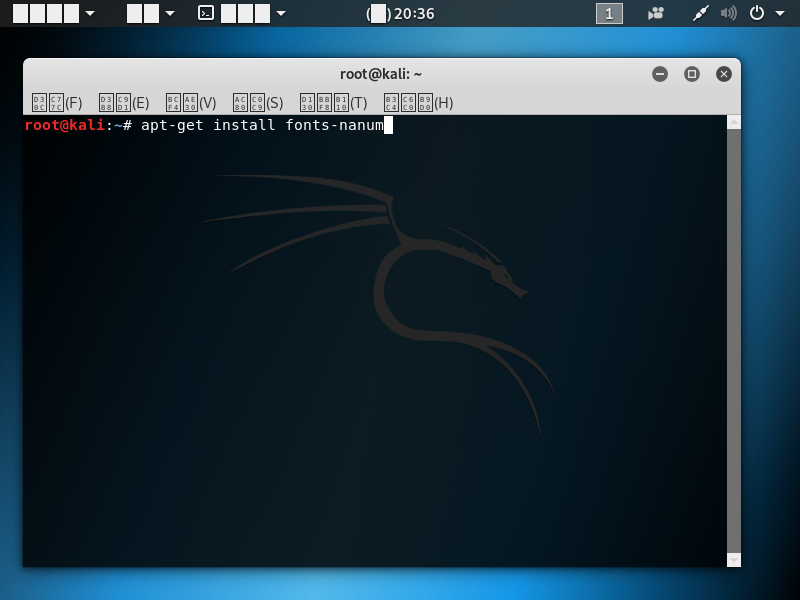
Task: Click the scrollbar down arrow in terminal
Action: (x=734, y=560)
